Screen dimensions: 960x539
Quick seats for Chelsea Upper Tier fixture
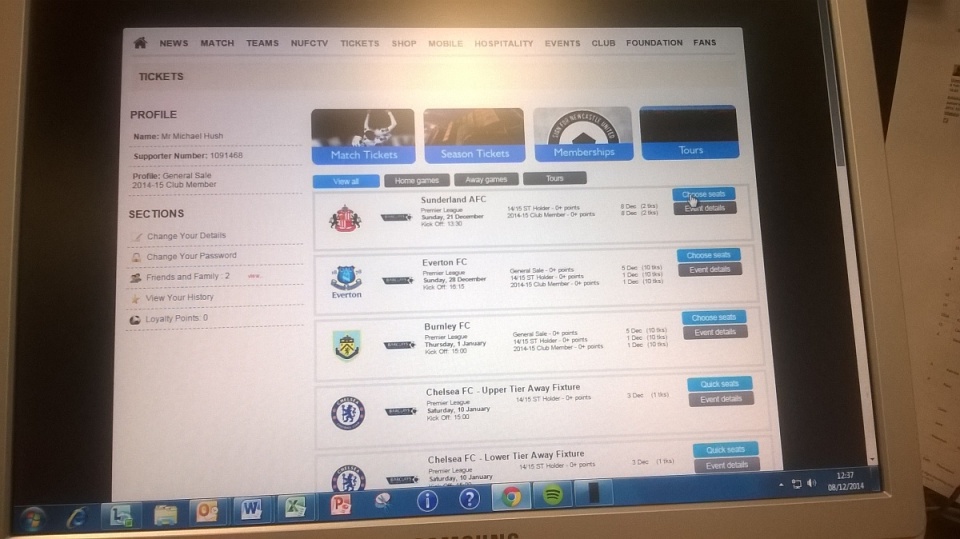[x=719, y=384]
